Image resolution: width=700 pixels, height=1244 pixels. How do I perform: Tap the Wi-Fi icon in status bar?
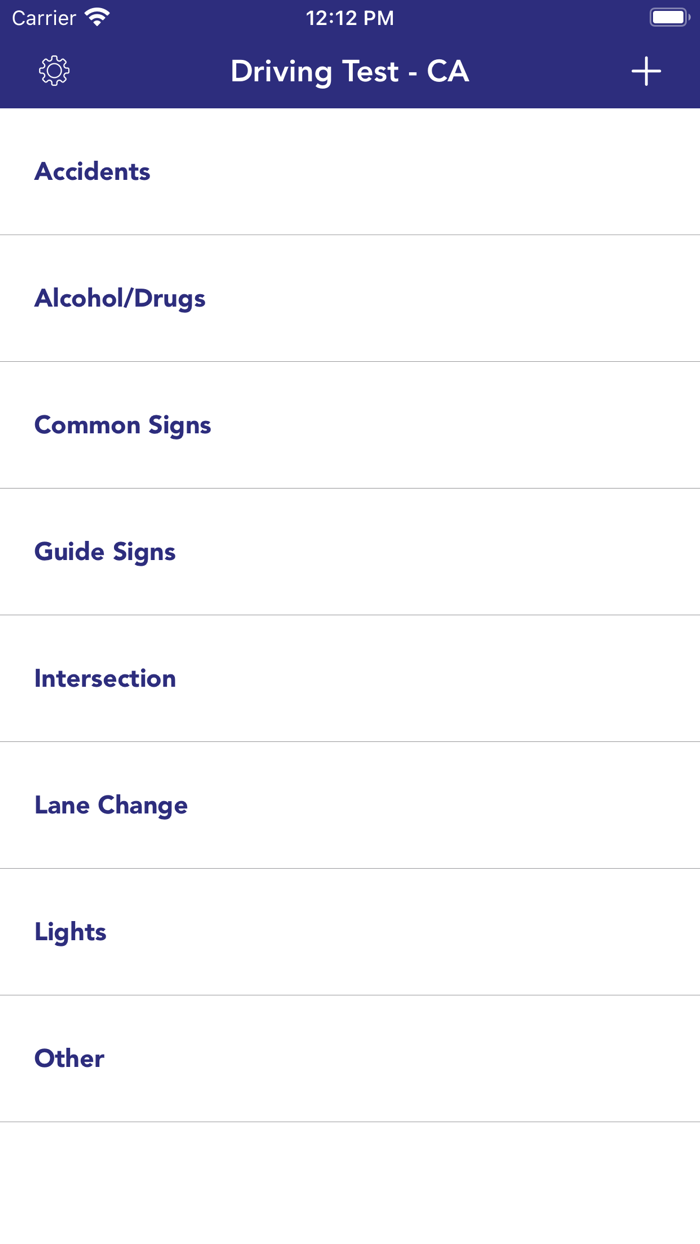pos(97,16)
